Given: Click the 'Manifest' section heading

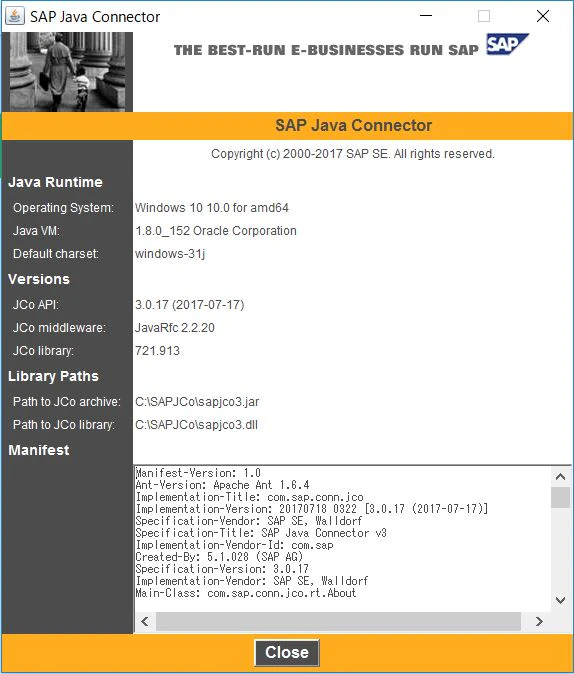Looking at the screenshot, I should coord(39,450).
